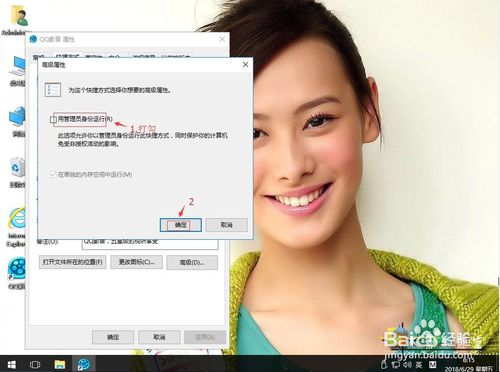
Task: Click the 高级(D)... button
Action: 192,263
